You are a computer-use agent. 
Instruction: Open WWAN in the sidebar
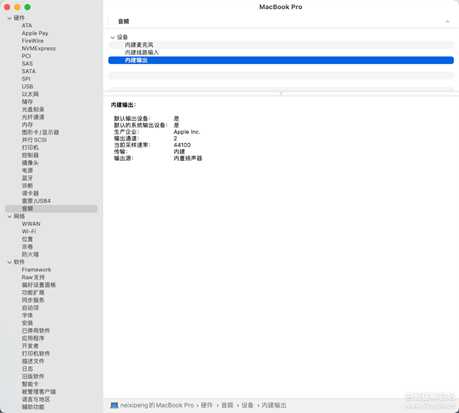31,224
